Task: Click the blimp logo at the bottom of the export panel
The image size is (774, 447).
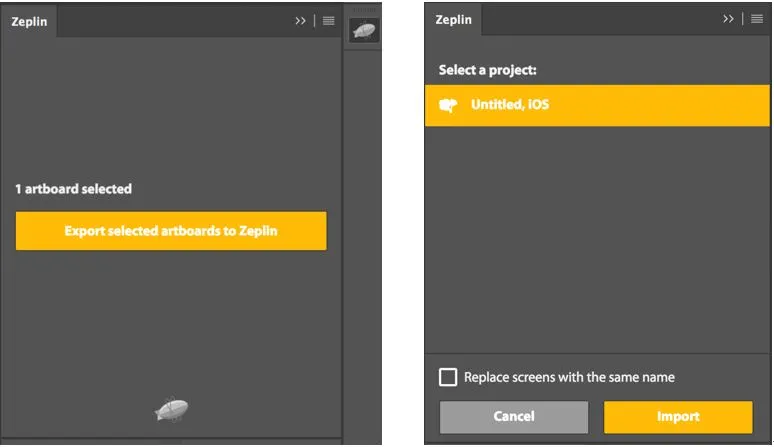Action: coord(171,409)
